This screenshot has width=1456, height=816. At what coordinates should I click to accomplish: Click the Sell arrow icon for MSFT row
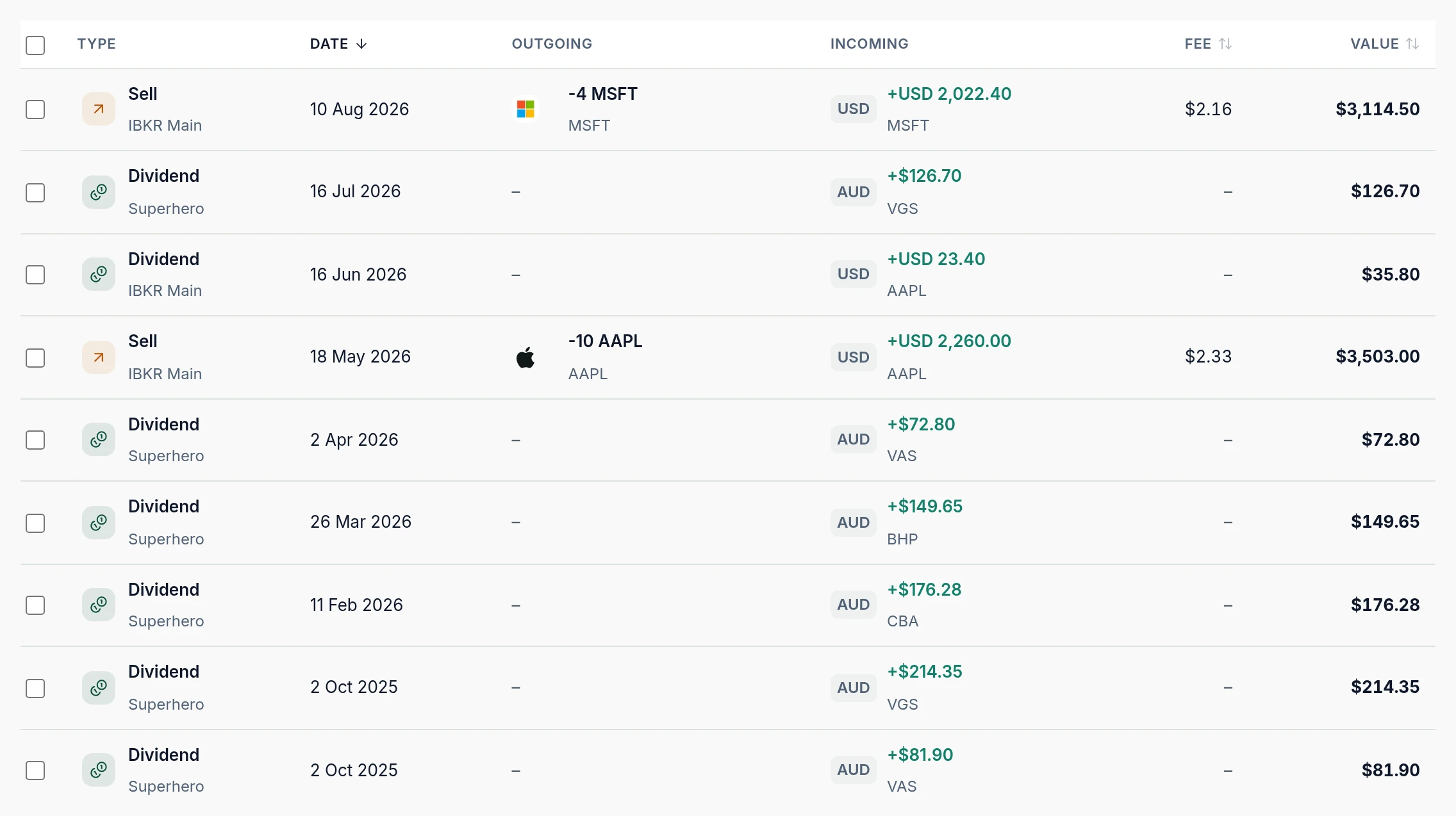click(99, 109)
